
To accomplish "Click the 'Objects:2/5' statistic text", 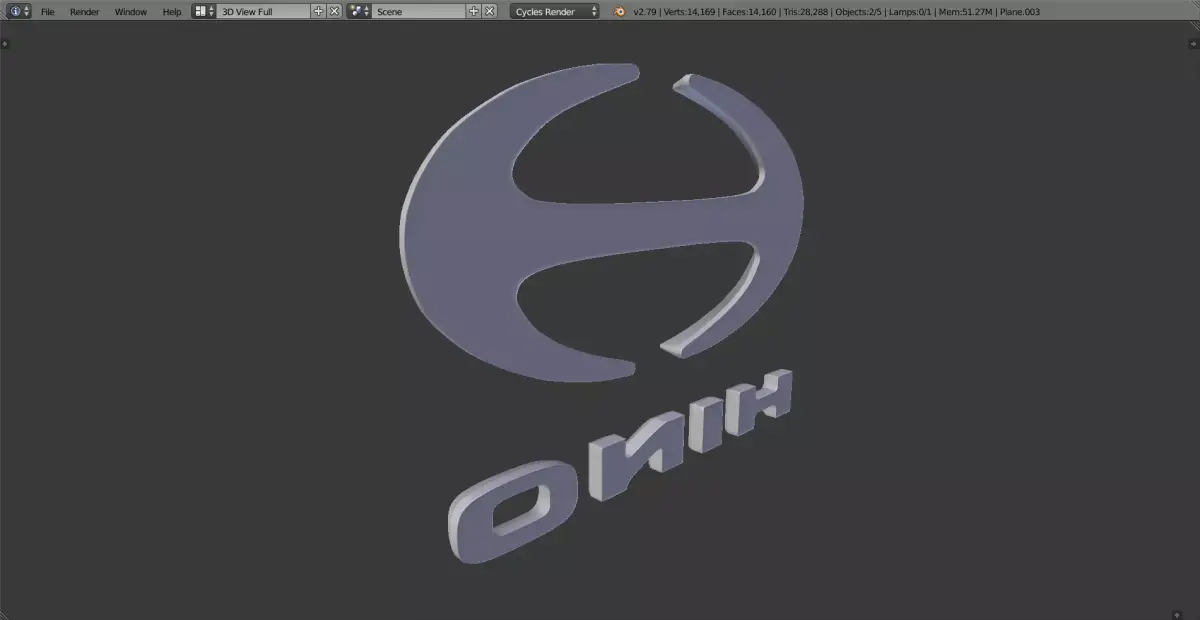I will [859, 12].
